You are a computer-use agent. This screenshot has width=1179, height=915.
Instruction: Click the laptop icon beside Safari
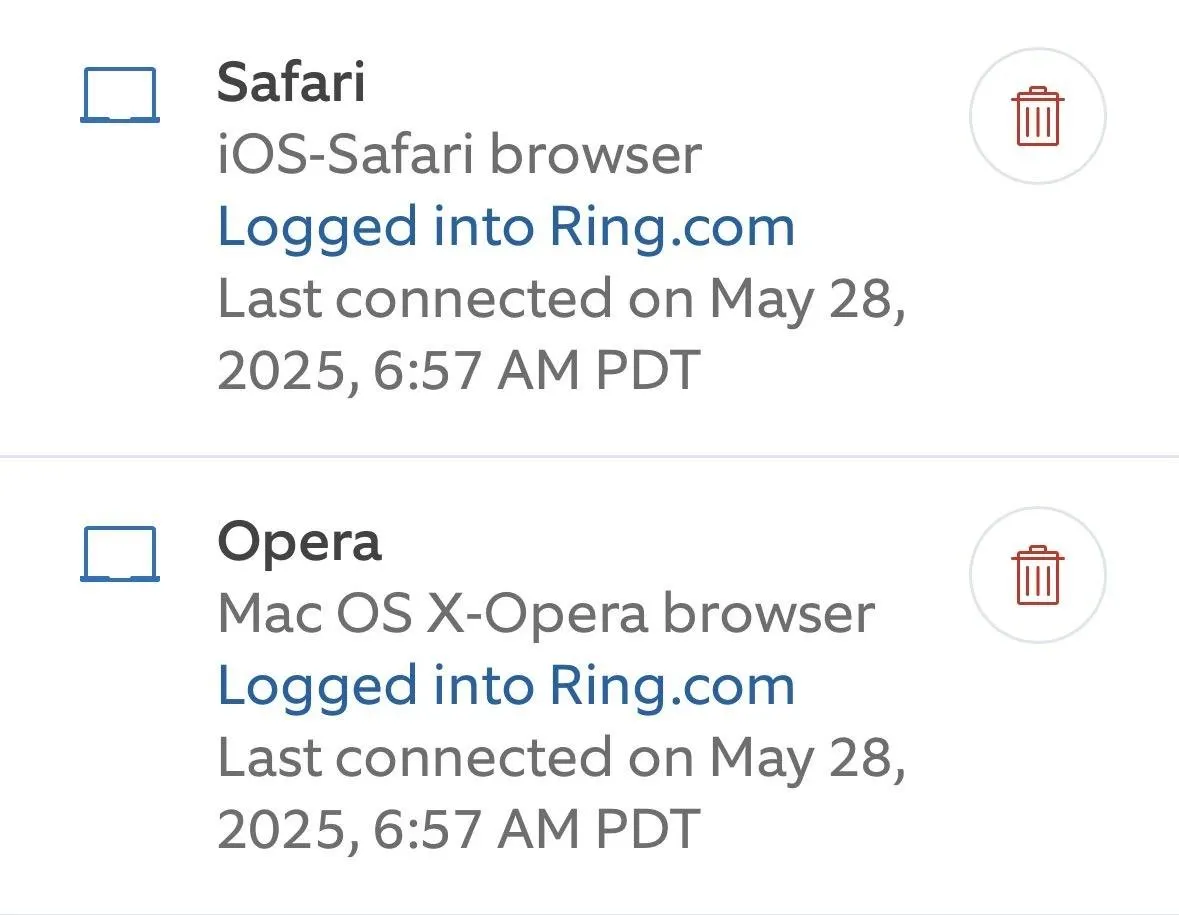(119, 95)
